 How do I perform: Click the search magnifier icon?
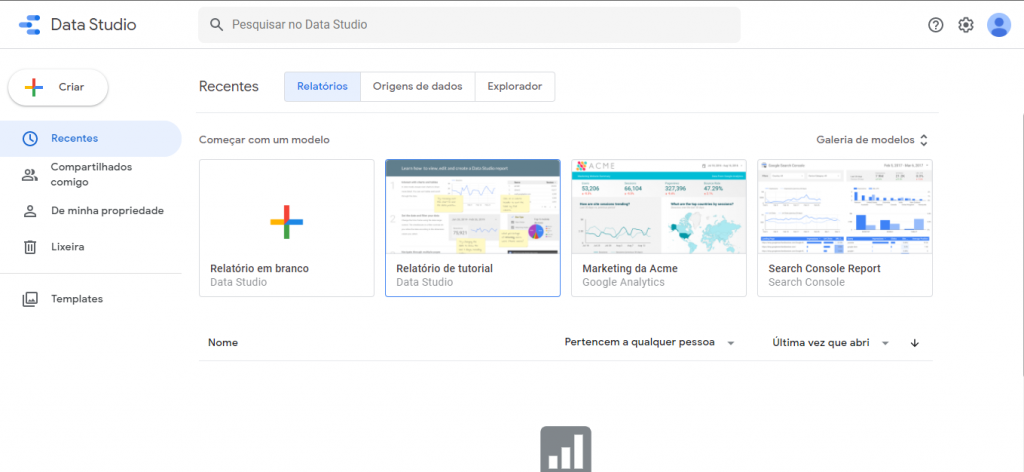pos(214,24)
